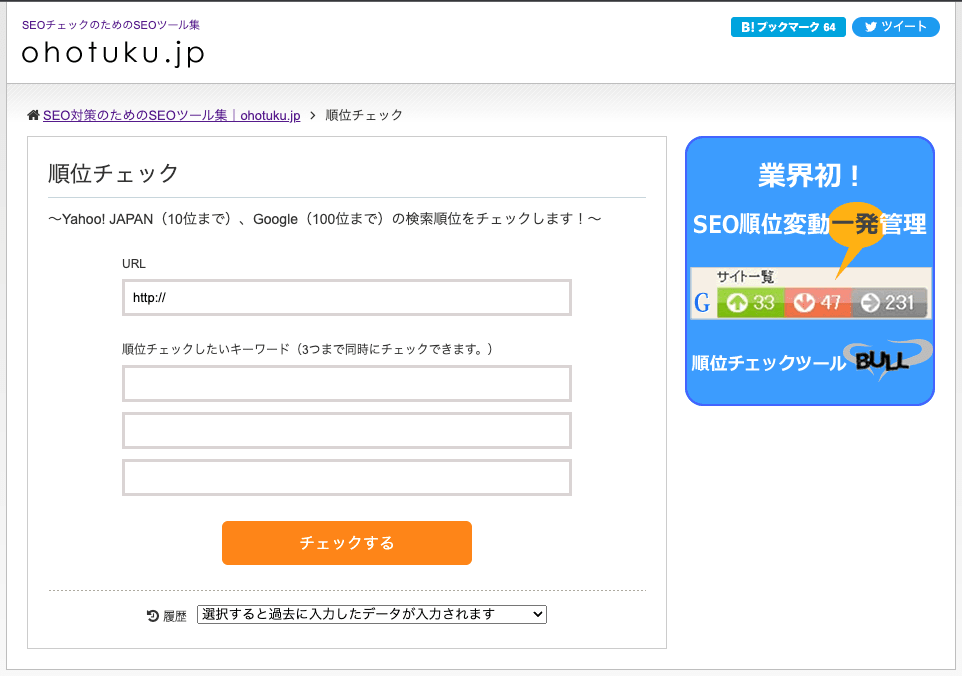Click the history clock icon beside 履歴

(x=153, y=616)
